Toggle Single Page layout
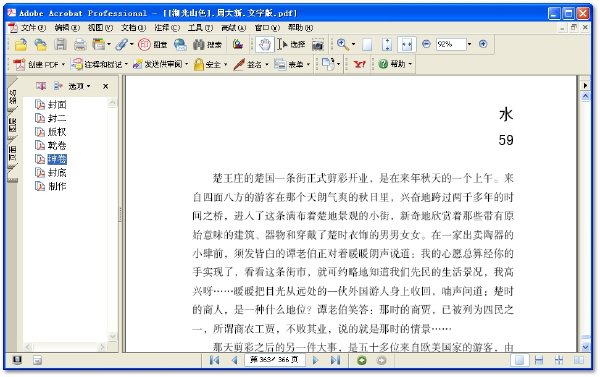The height and width of the screenshot is (377, 600). [x=519, y=360]
